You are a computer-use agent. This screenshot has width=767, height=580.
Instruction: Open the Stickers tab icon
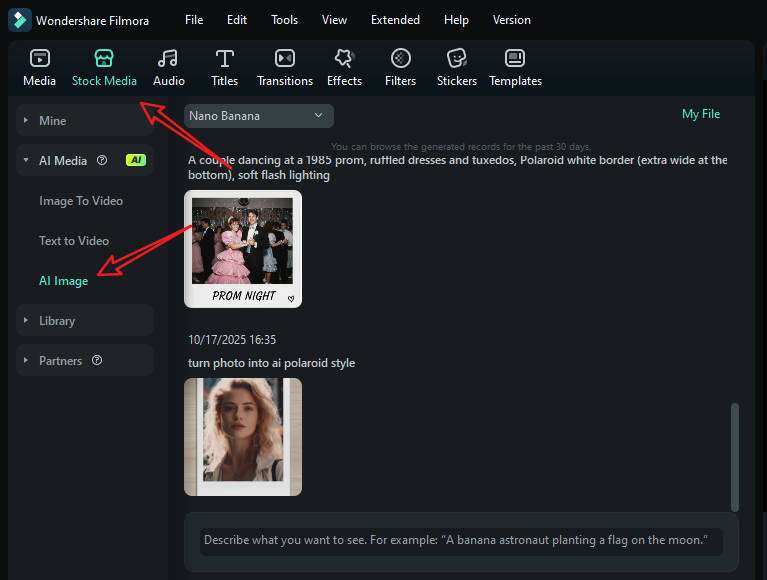coord(456,58)
